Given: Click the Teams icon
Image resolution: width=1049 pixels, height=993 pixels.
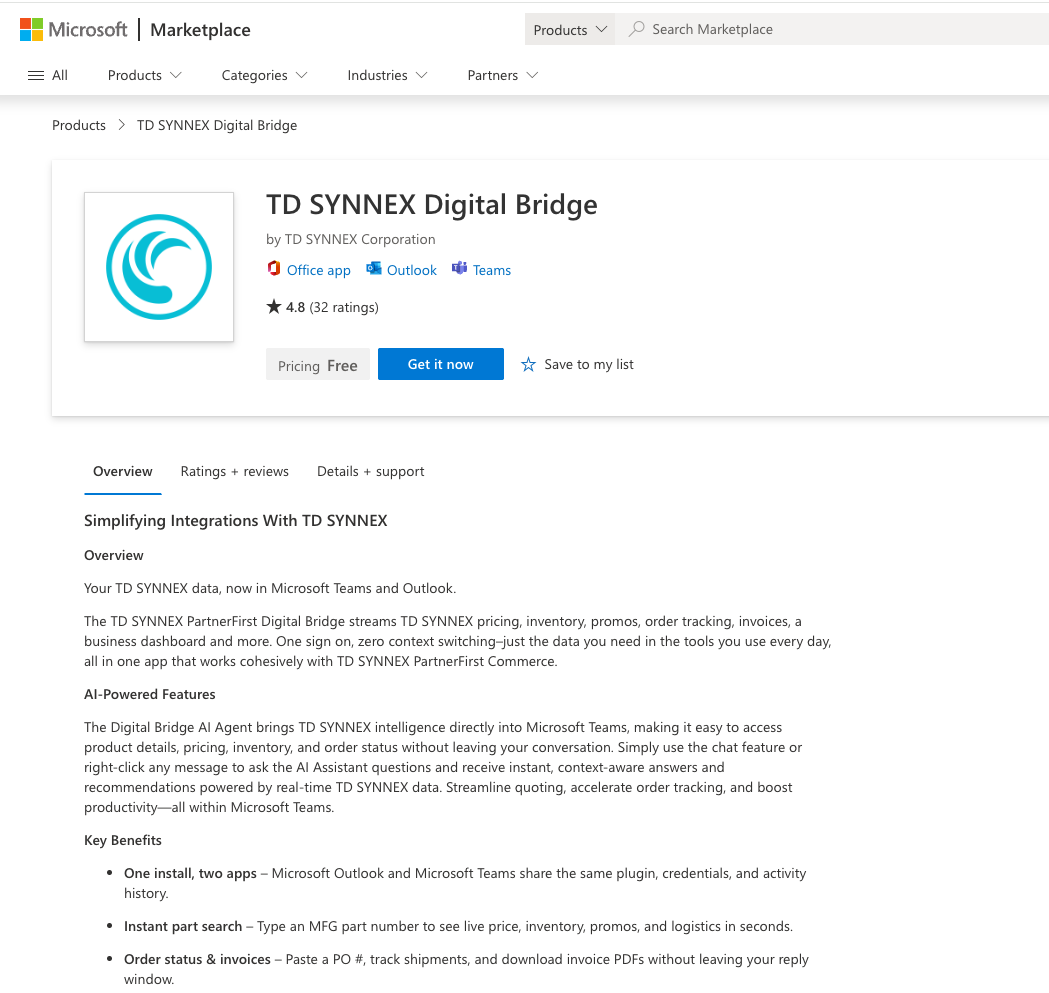Looking at the screenshot, I should point(460,269).
